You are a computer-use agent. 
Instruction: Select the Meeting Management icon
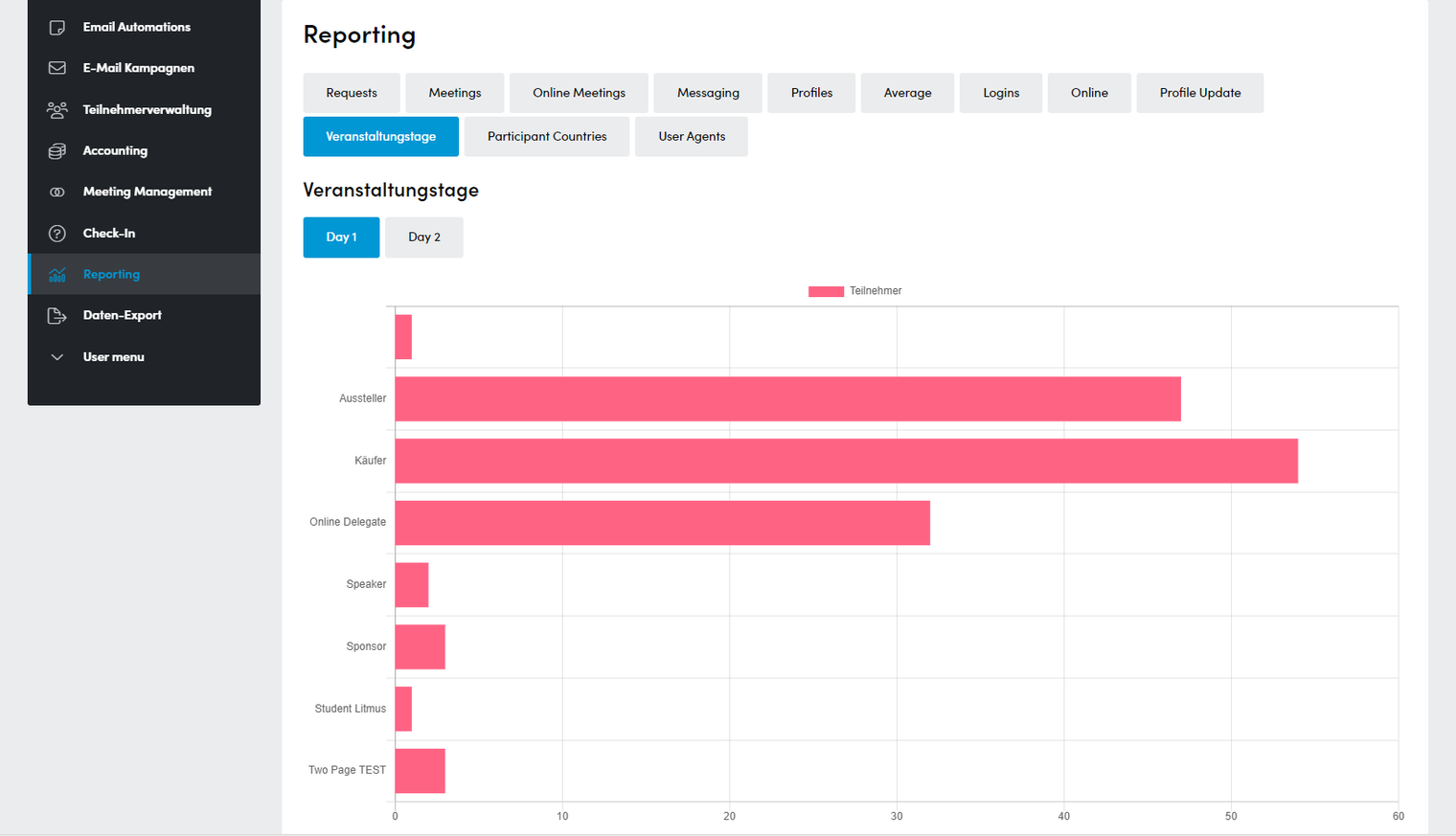[57, 192]
